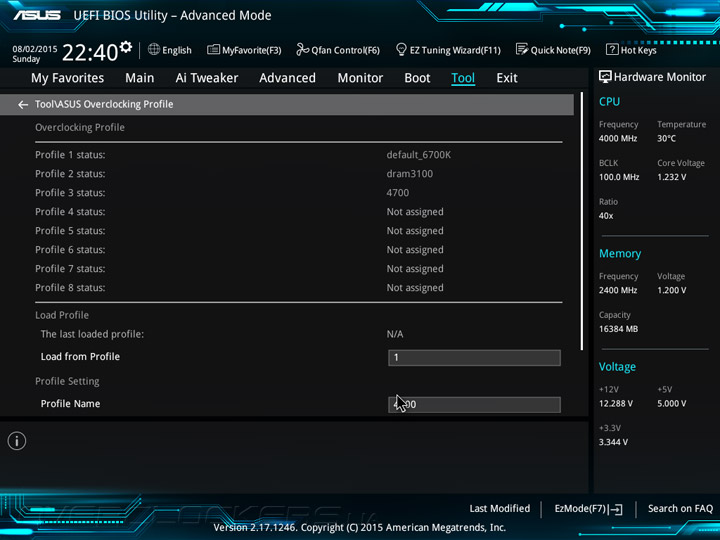Click Search on FAQ
This screenshot has width=720, height=540.
pyautogui.click(x=681, y=508)
